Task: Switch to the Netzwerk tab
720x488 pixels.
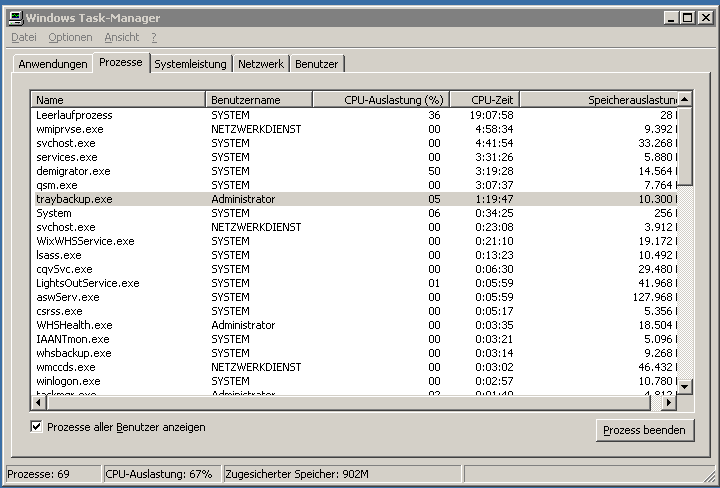Action: pyautogui.click(x=261, y=64)
